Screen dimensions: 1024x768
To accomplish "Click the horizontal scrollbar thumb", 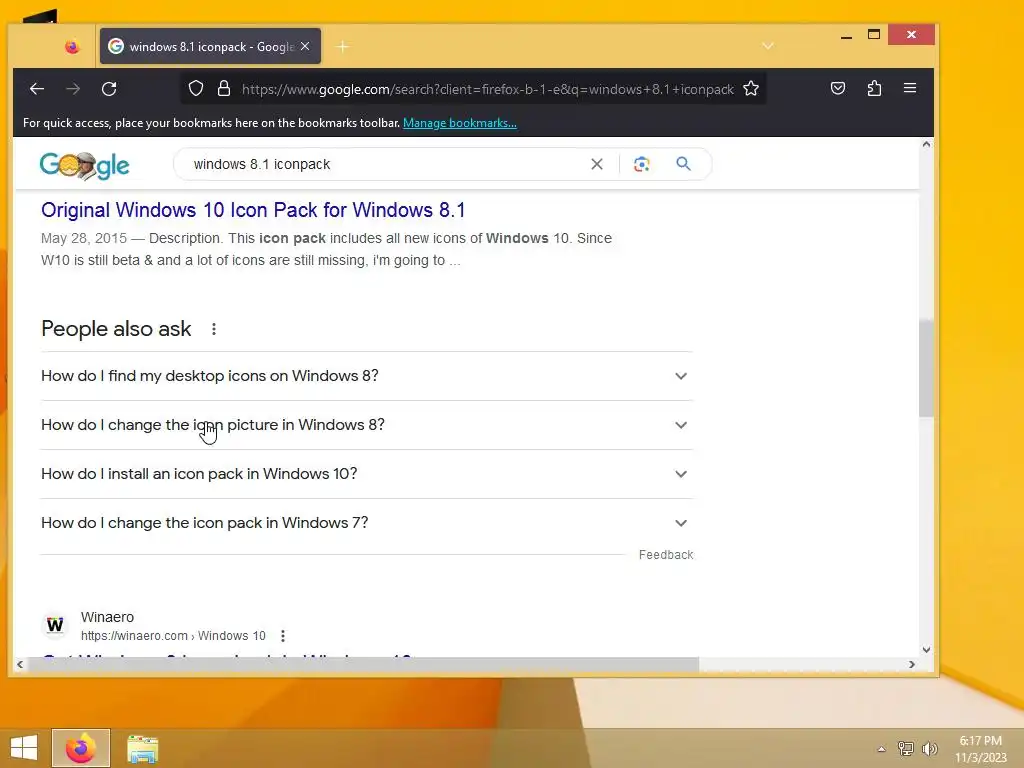I will pyautogui.click(x=363, y=664).
